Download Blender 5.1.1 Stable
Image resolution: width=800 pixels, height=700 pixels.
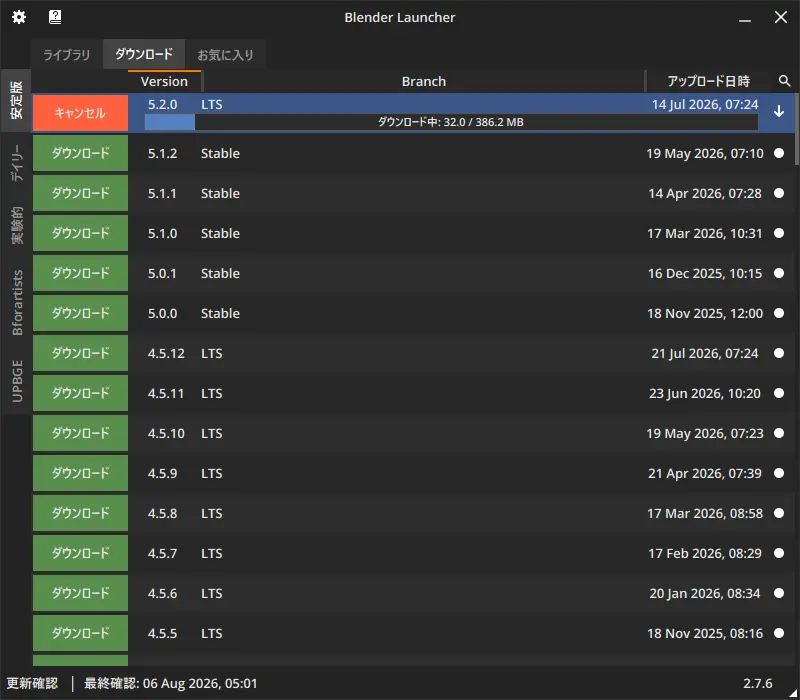[x=81, y=193]
